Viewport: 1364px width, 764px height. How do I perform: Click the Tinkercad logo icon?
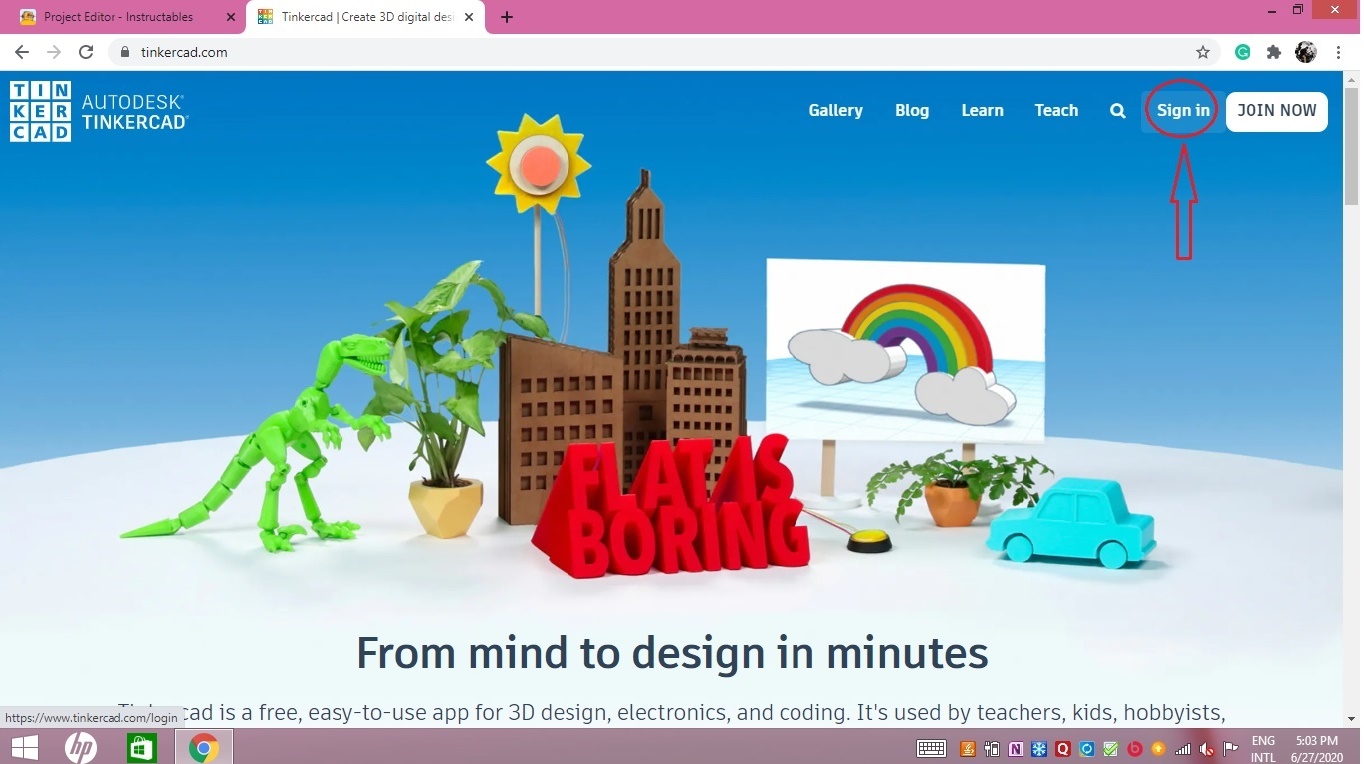point(40,110)
